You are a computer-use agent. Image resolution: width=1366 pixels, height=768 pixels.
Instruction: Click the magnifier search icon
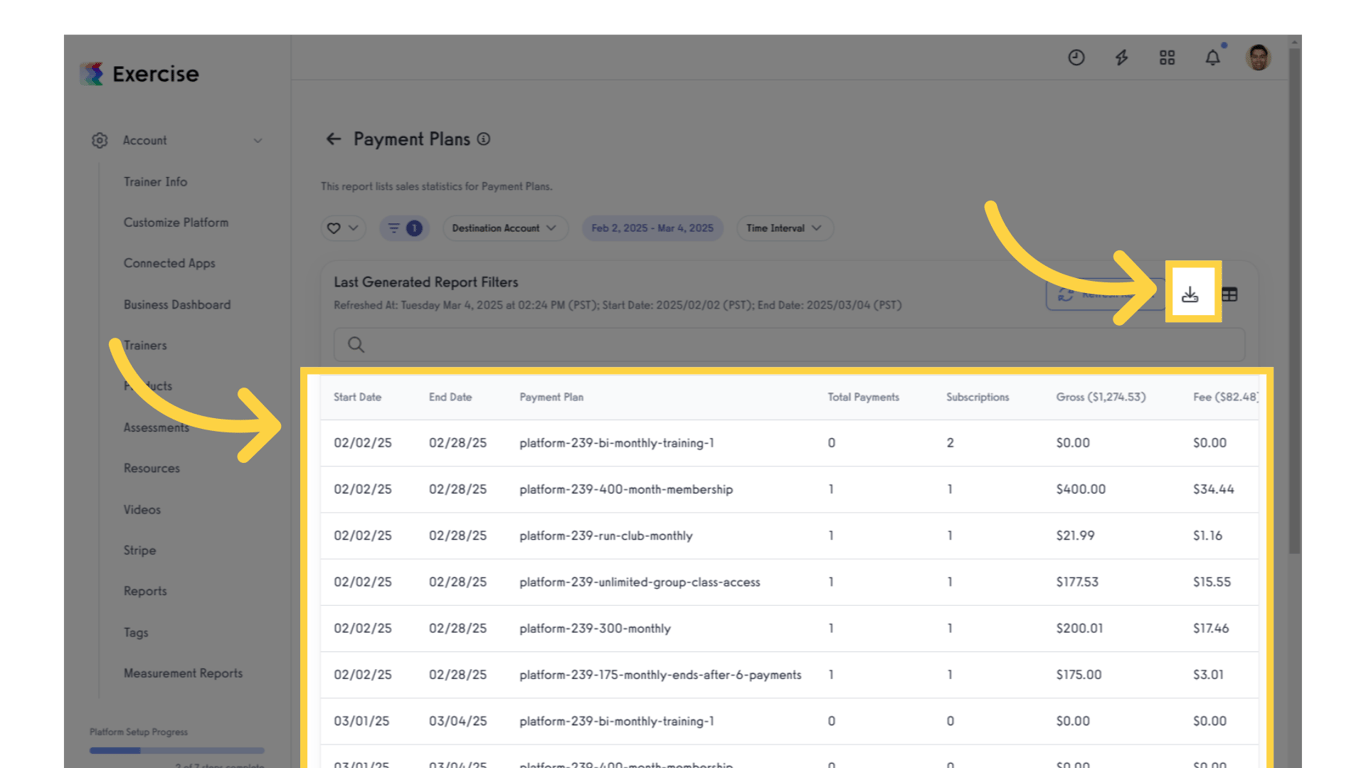(356, 345)
